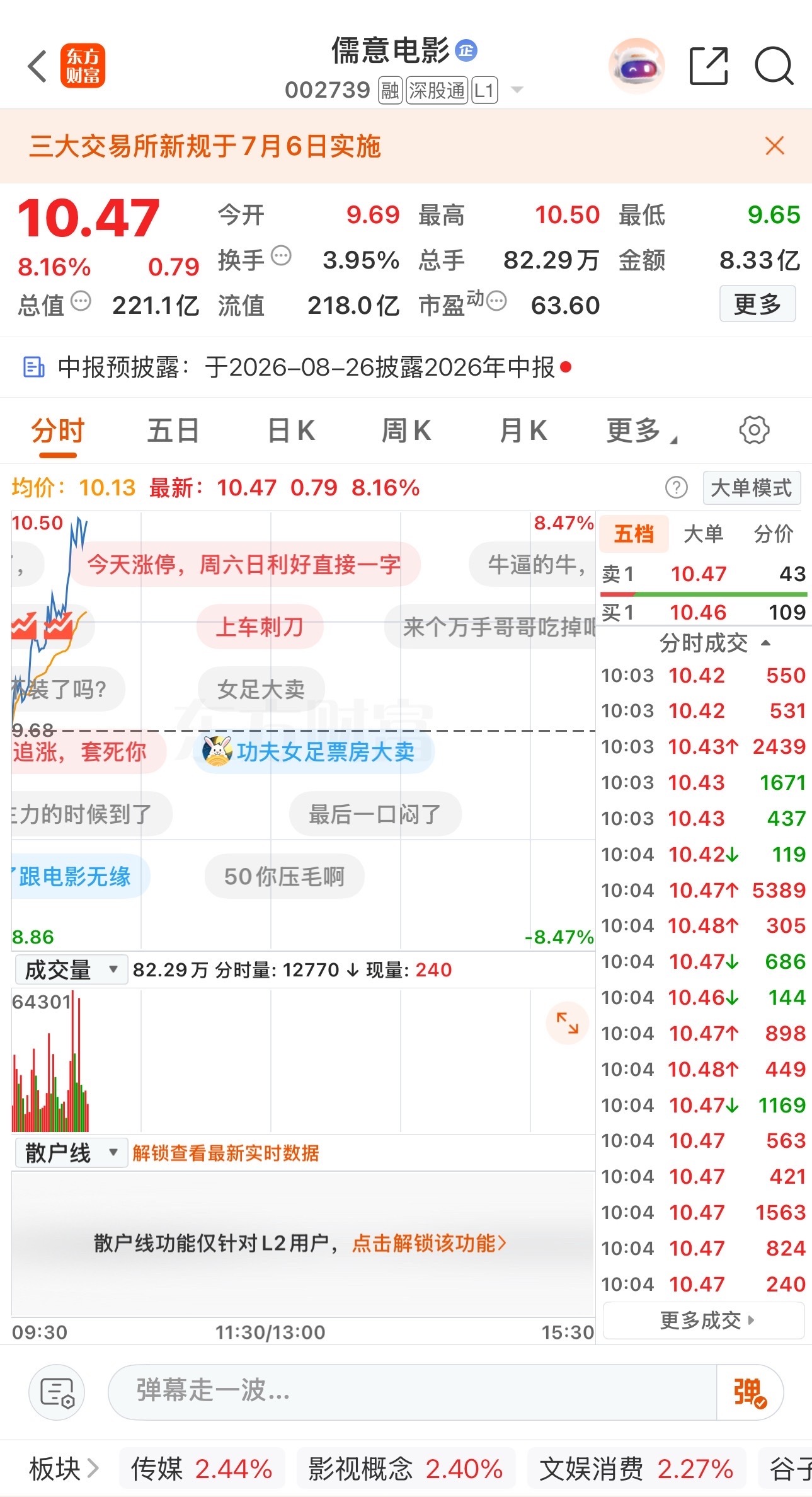
Task: Tap 今天涨停，周六日利好直接一字 bullet comment
Action: click(244, 564)
